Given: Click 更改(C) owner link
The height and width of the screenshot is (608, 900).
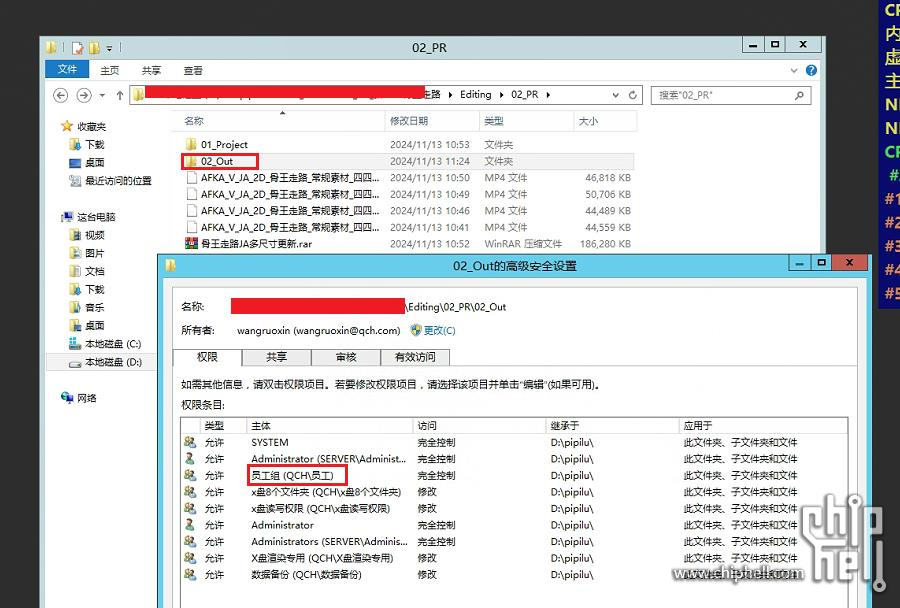Looking at the screenshot, I should (439, 331).
